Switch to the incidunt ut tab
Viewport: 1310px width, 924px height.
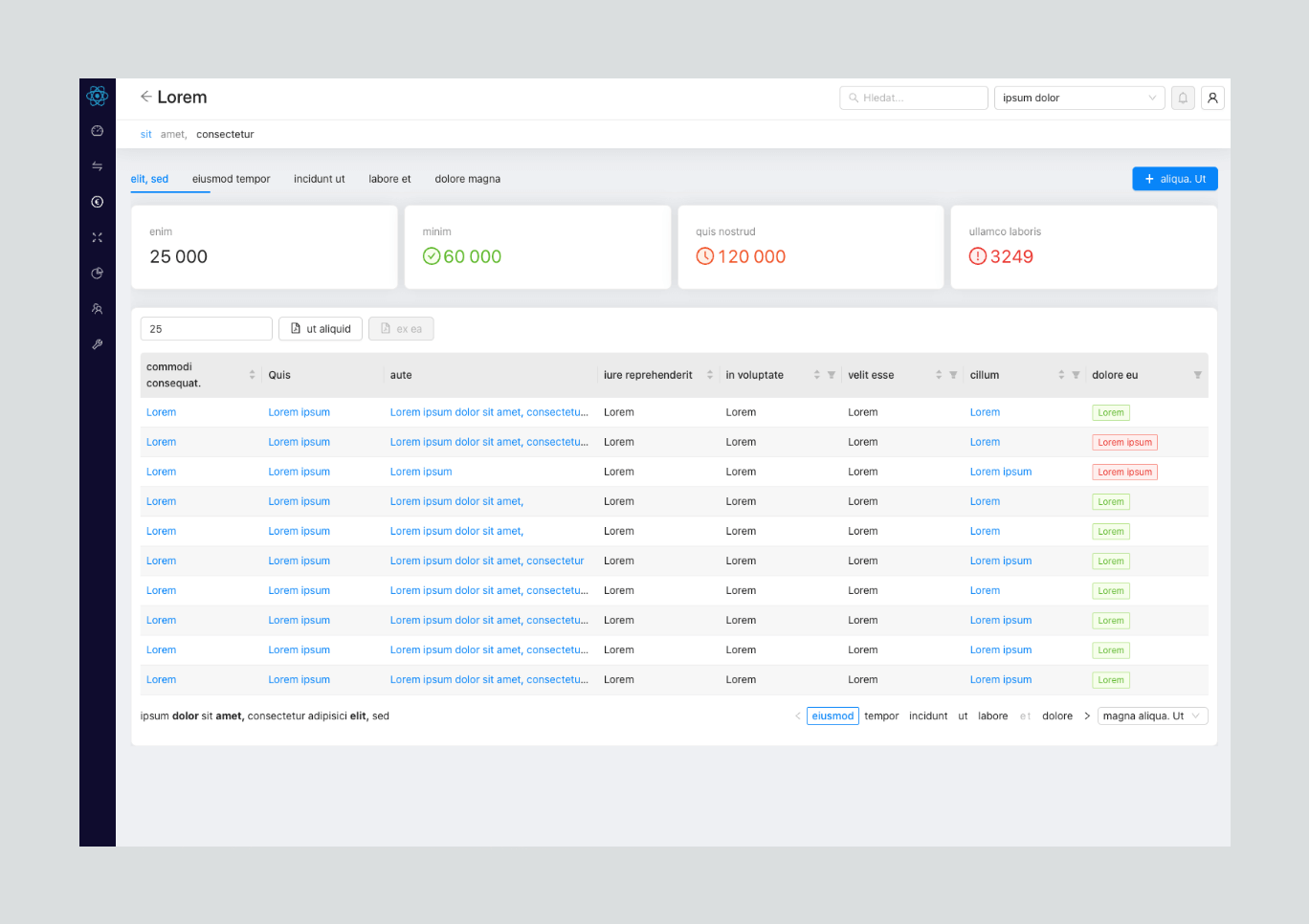pos(320,179)
